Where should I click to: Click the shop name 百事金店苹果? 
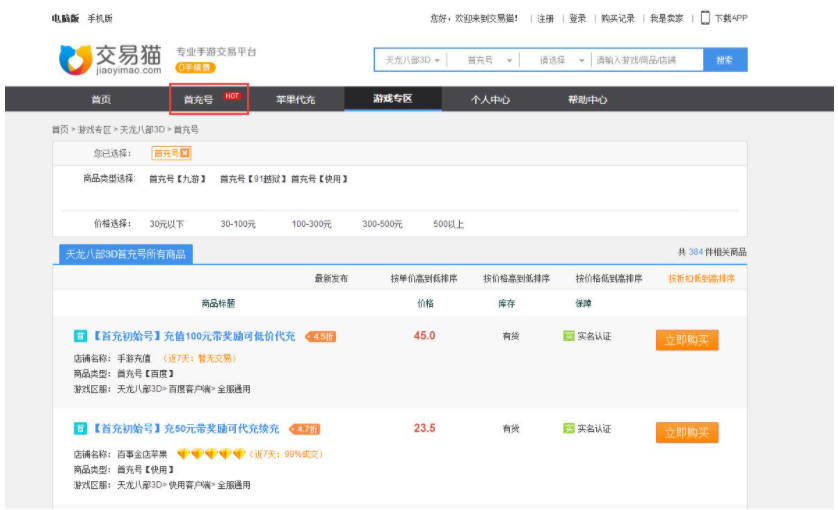(x=142, y=454)
